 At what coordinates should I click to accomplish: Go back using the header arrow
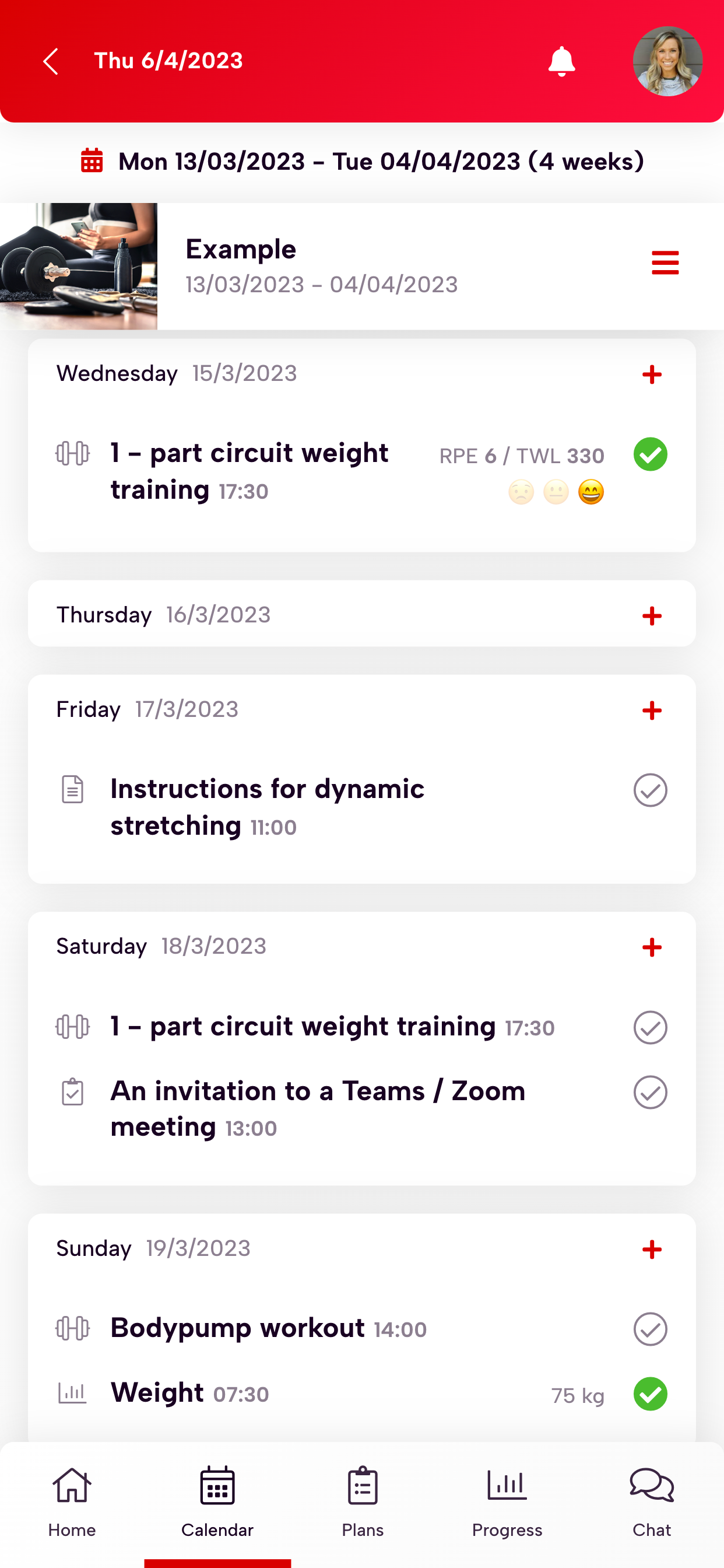51,61
